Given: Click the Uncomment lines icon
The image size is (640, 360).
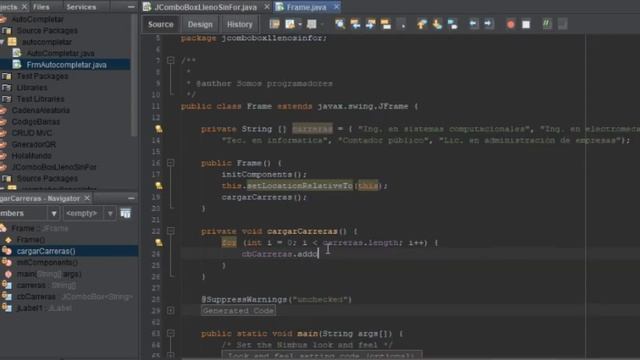Looking at the screenshot, I should (x=562, y=24).
